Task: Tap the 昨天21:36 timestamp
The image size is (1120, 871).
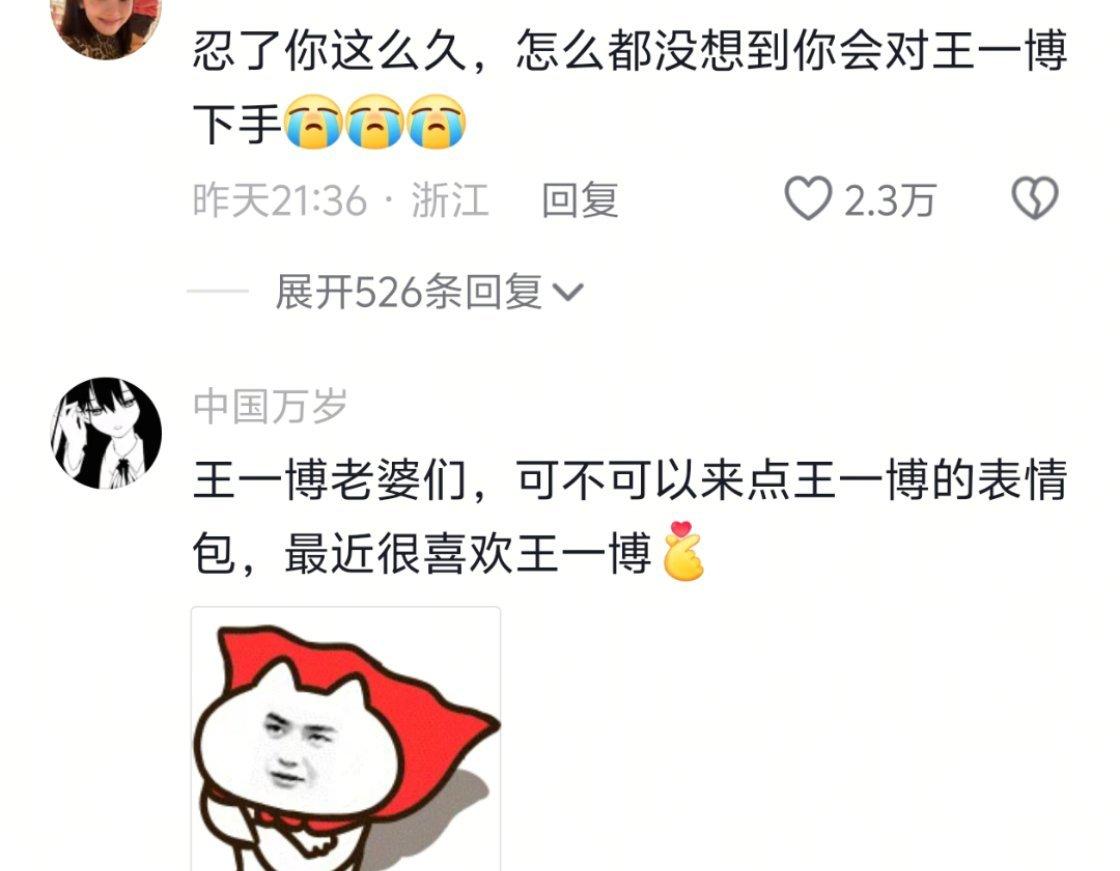Action: tap(279, 200)
